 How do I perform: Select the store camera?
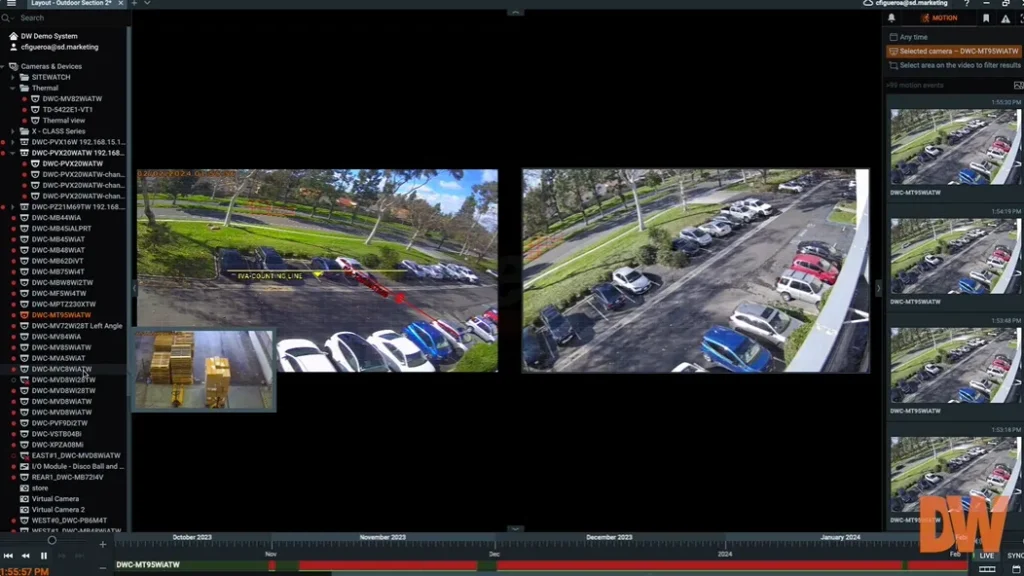pos(40,488)
